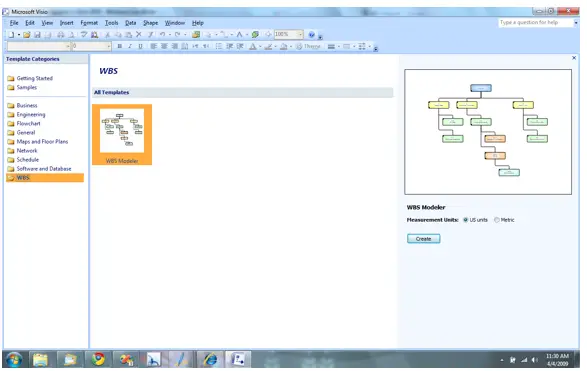587x371 pixels.
Task: Open the New document dropdown arrow
Action: coord(18,35)
